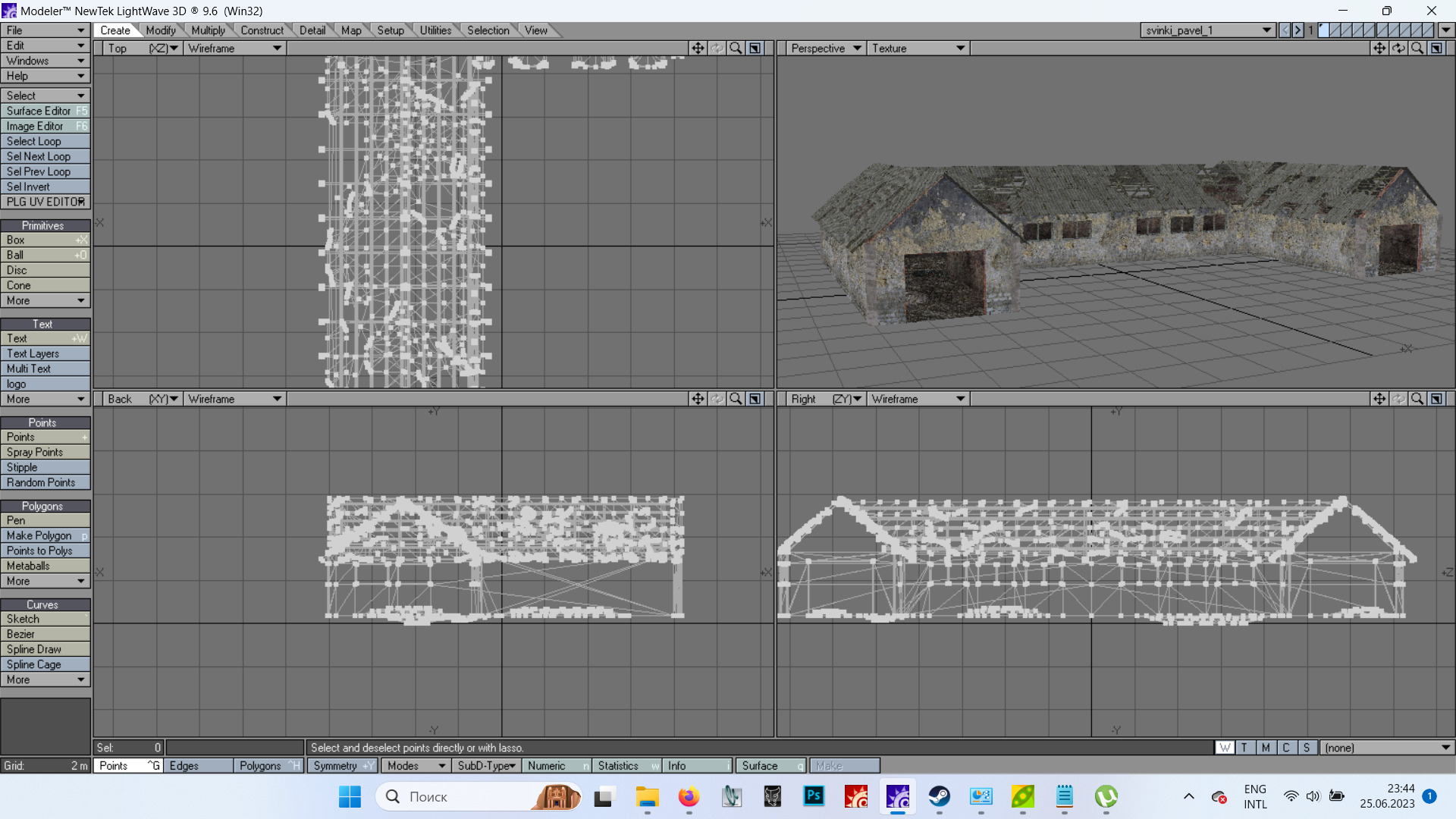Click the Perspective viewport rotate icon
1456x819 pixels.
tap(1398, 49)
